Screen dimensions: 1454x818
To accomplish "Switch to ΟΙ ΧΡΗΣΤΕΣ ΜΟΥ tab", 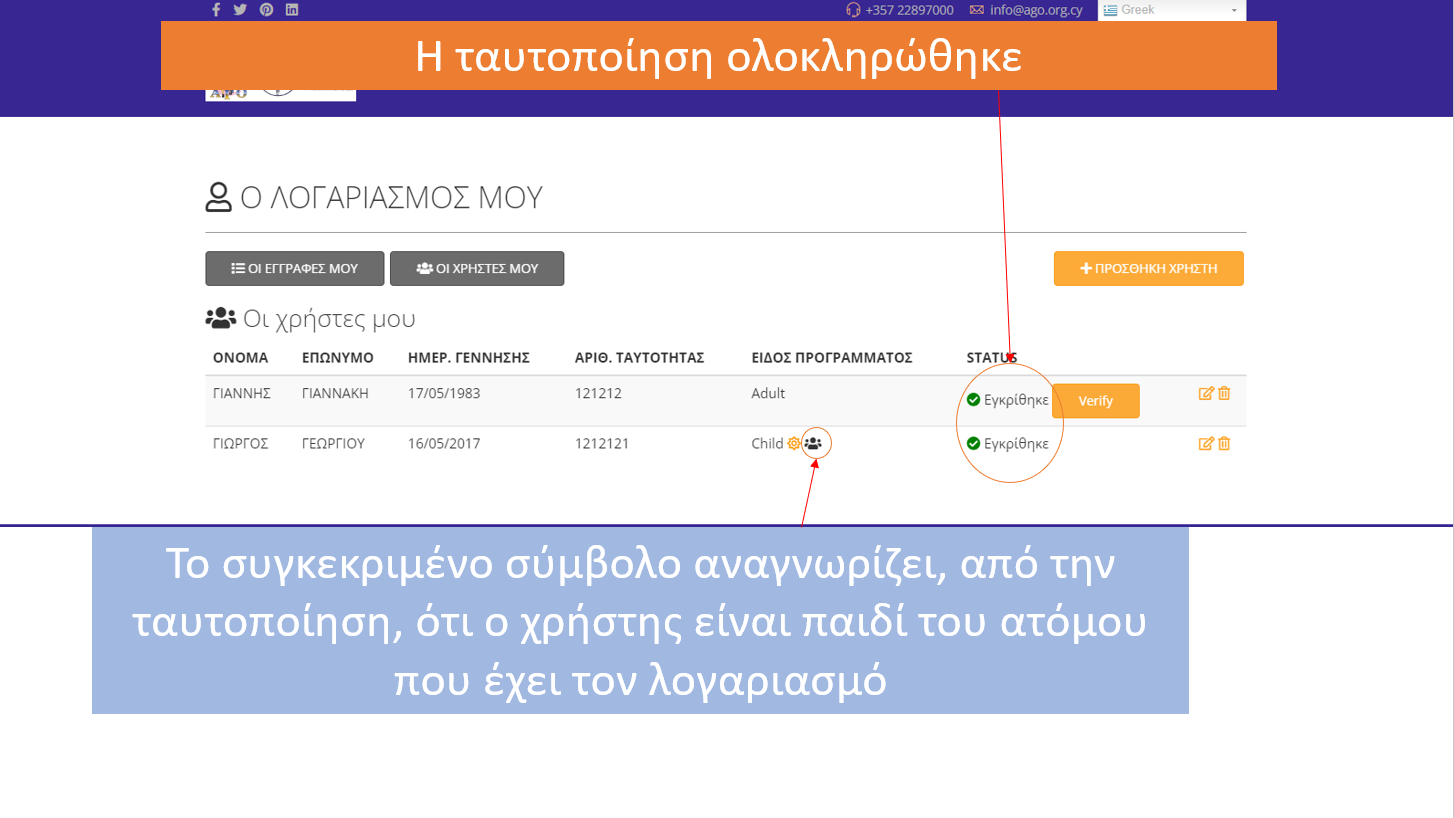I will pyautogui.click(x=477, y=269).
